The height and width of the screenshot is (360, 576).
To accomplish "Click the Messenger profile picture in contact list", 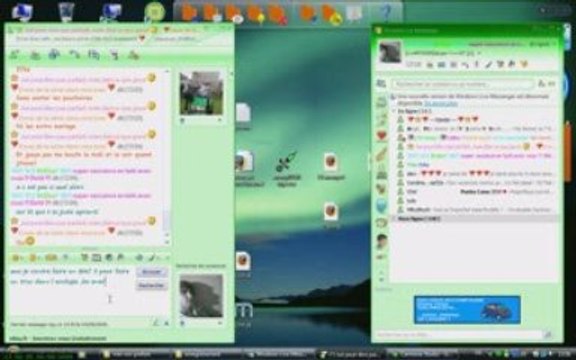I will click(x=390, y=52).
